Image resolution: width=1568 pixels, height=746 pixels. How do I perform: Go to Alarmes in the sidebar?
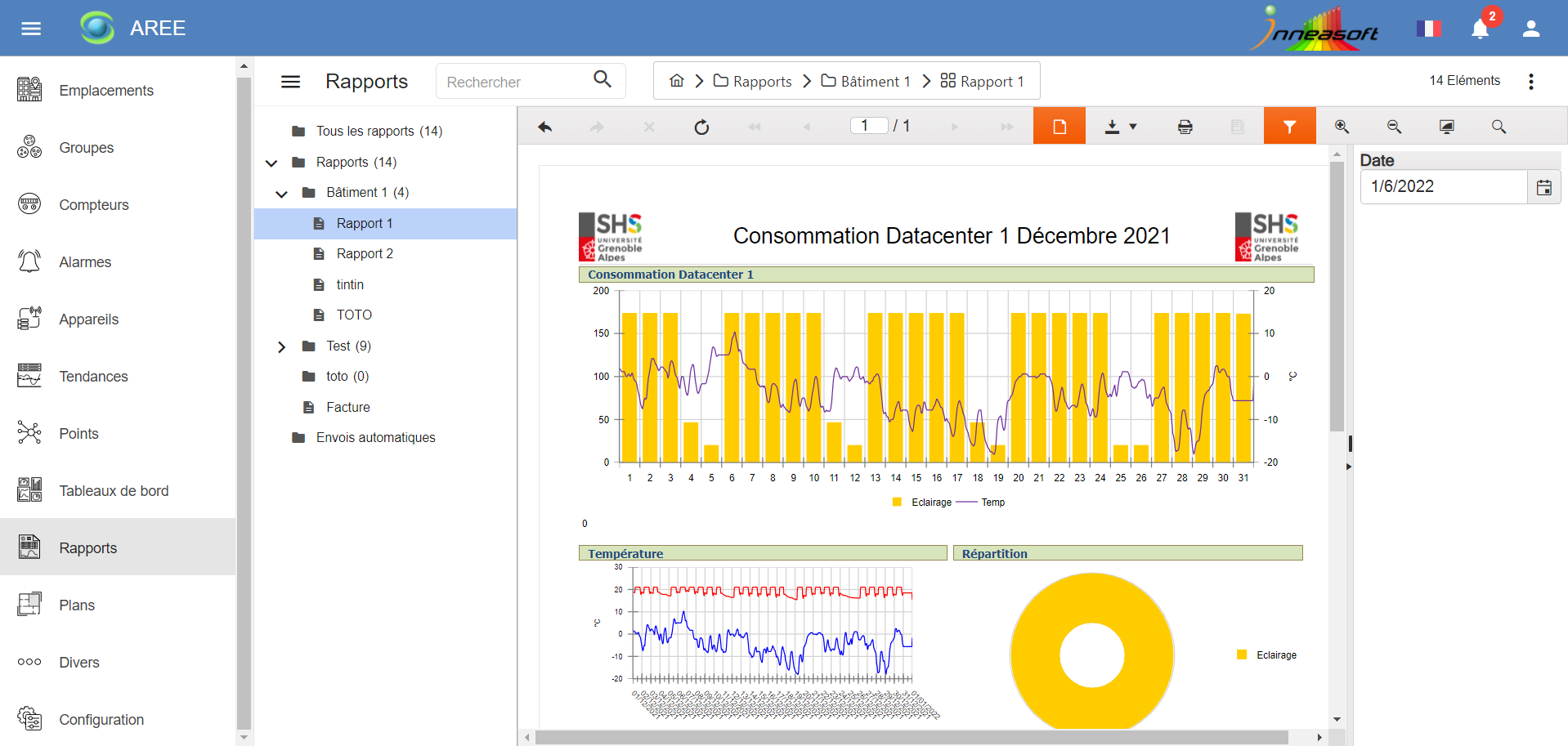(x=85, y=262)
